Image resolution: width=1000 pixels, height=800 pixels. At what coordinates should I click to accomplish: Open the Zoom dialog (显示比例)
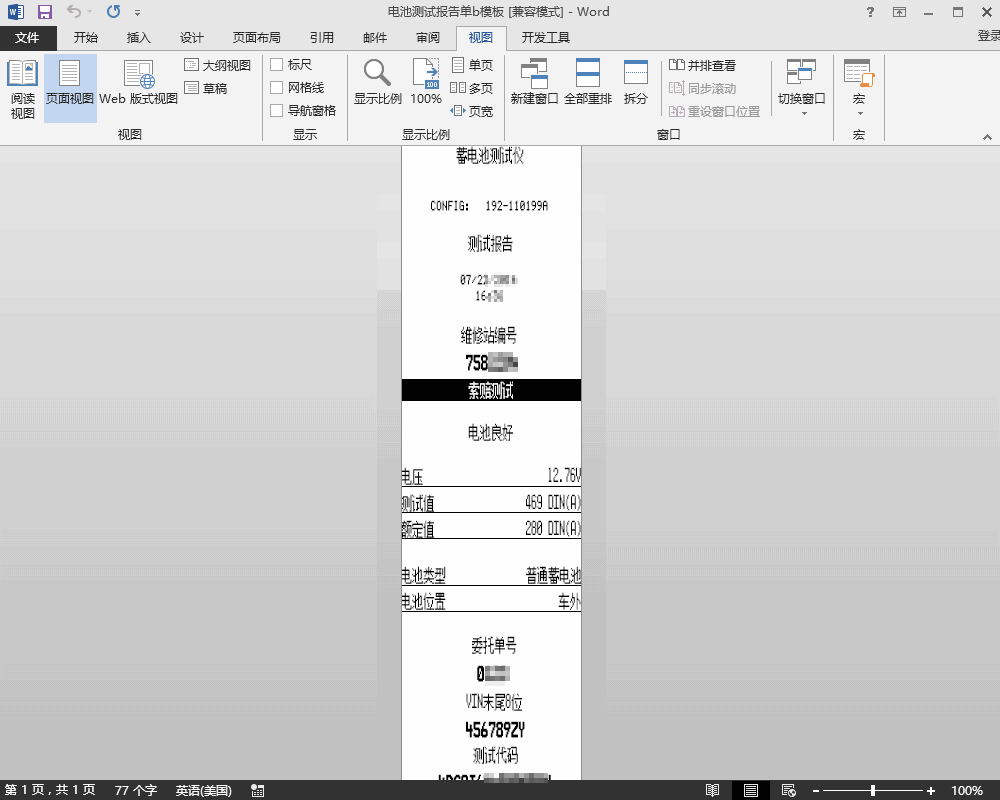[377, 82]
